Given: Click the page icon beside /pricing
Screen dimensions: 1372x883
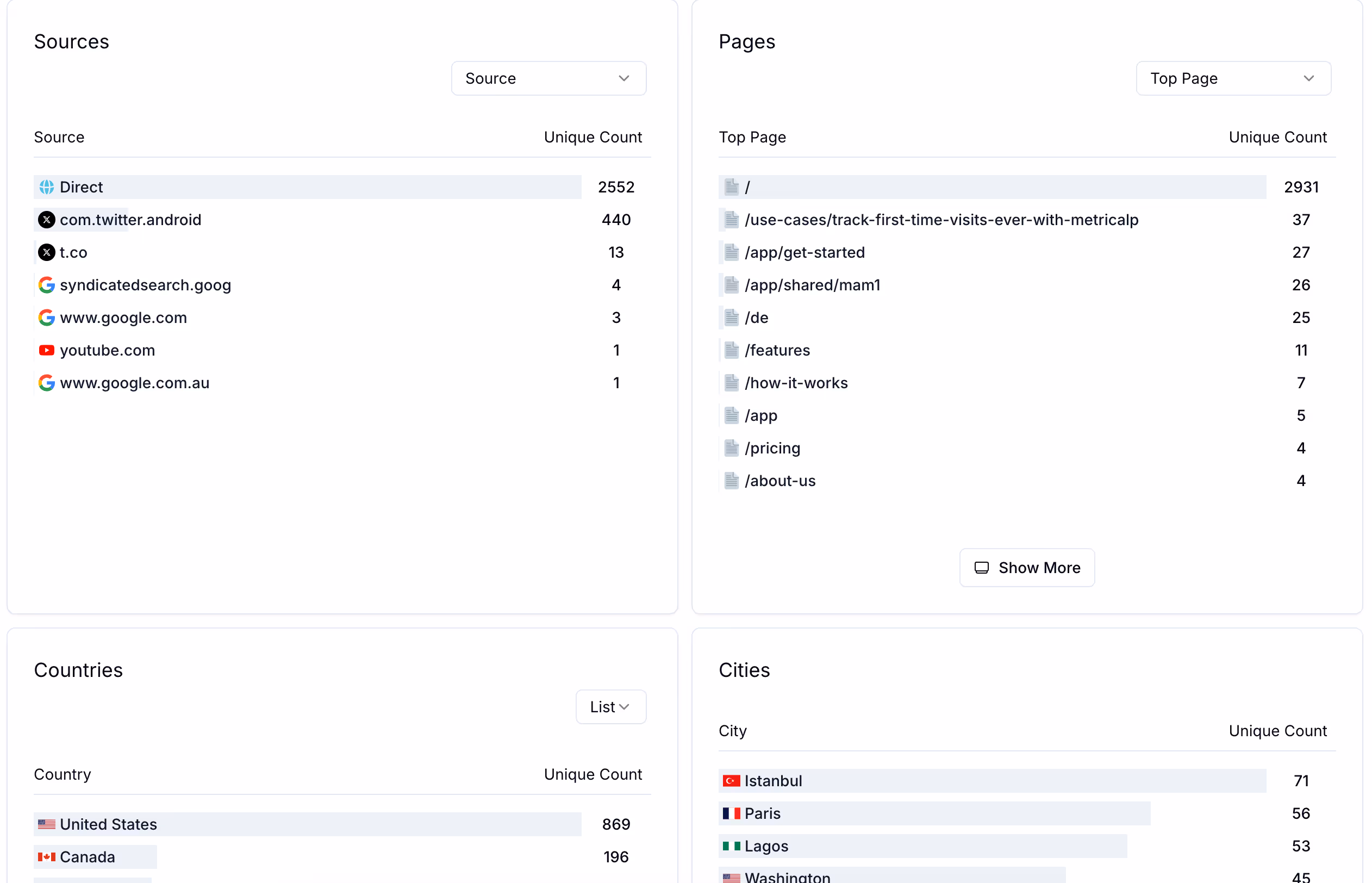Looking at the screenshot, I should (731, 448).
